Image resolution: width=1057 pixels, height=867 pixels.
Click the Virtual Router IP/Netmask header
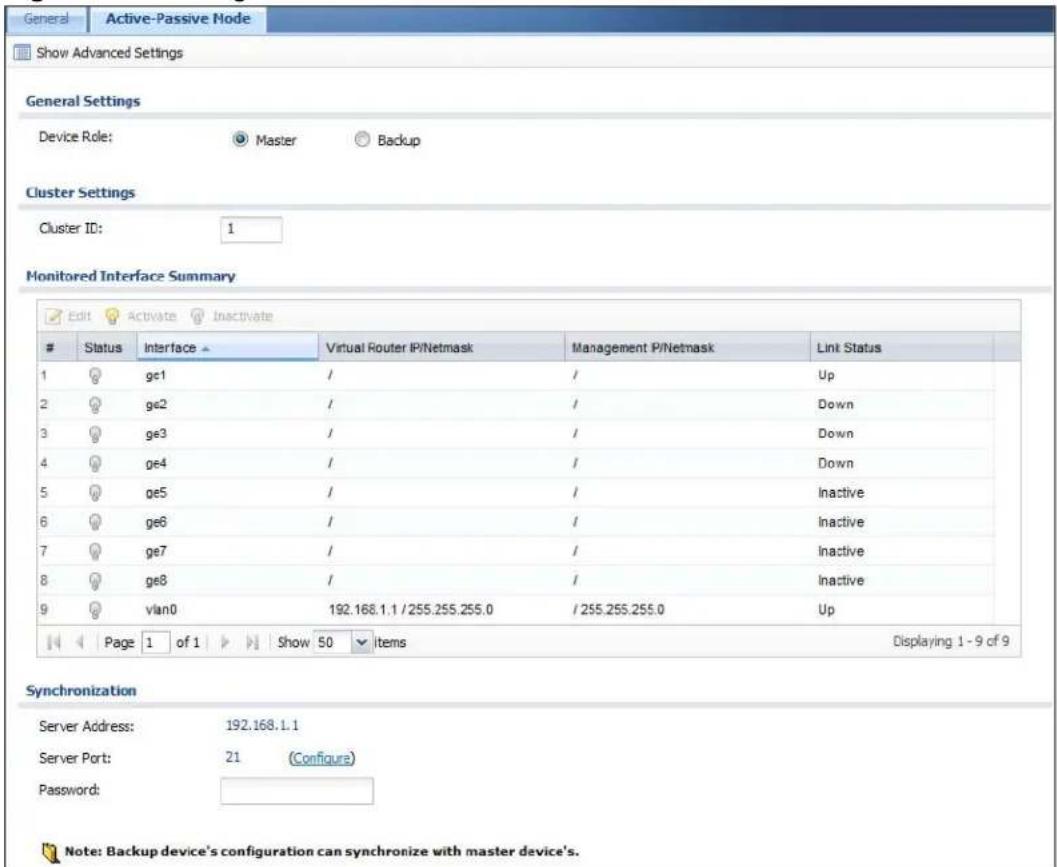point(440,347)
